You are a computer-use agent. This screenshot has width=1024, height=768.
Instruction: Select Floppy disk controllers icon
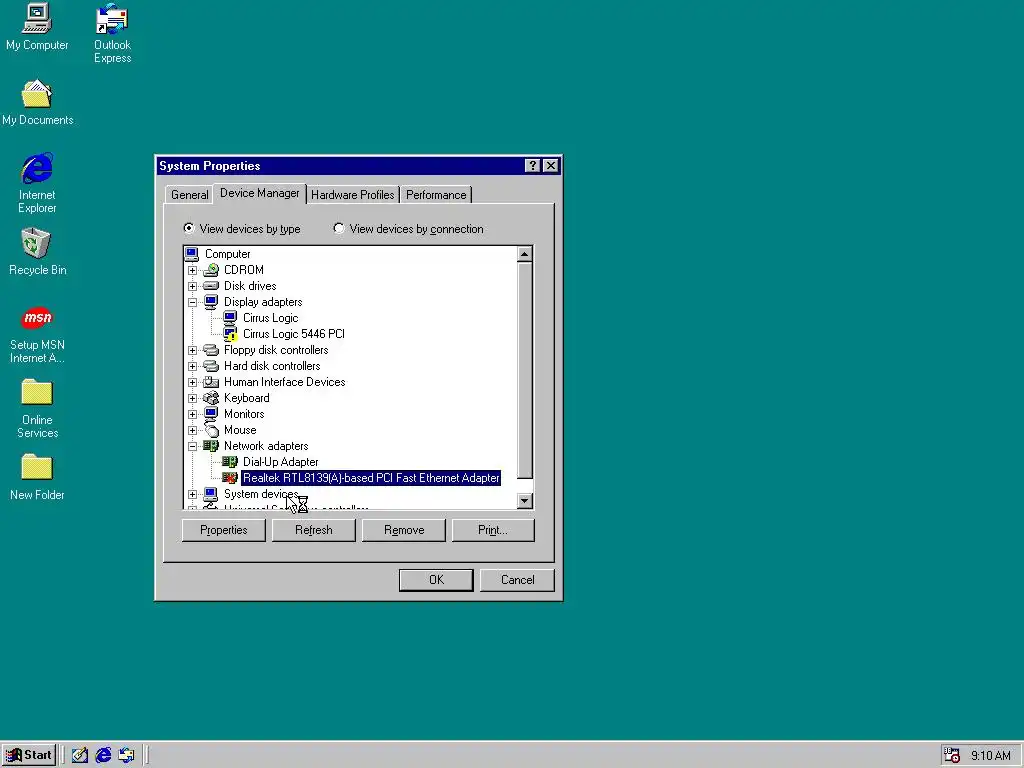tap(210, 350)
